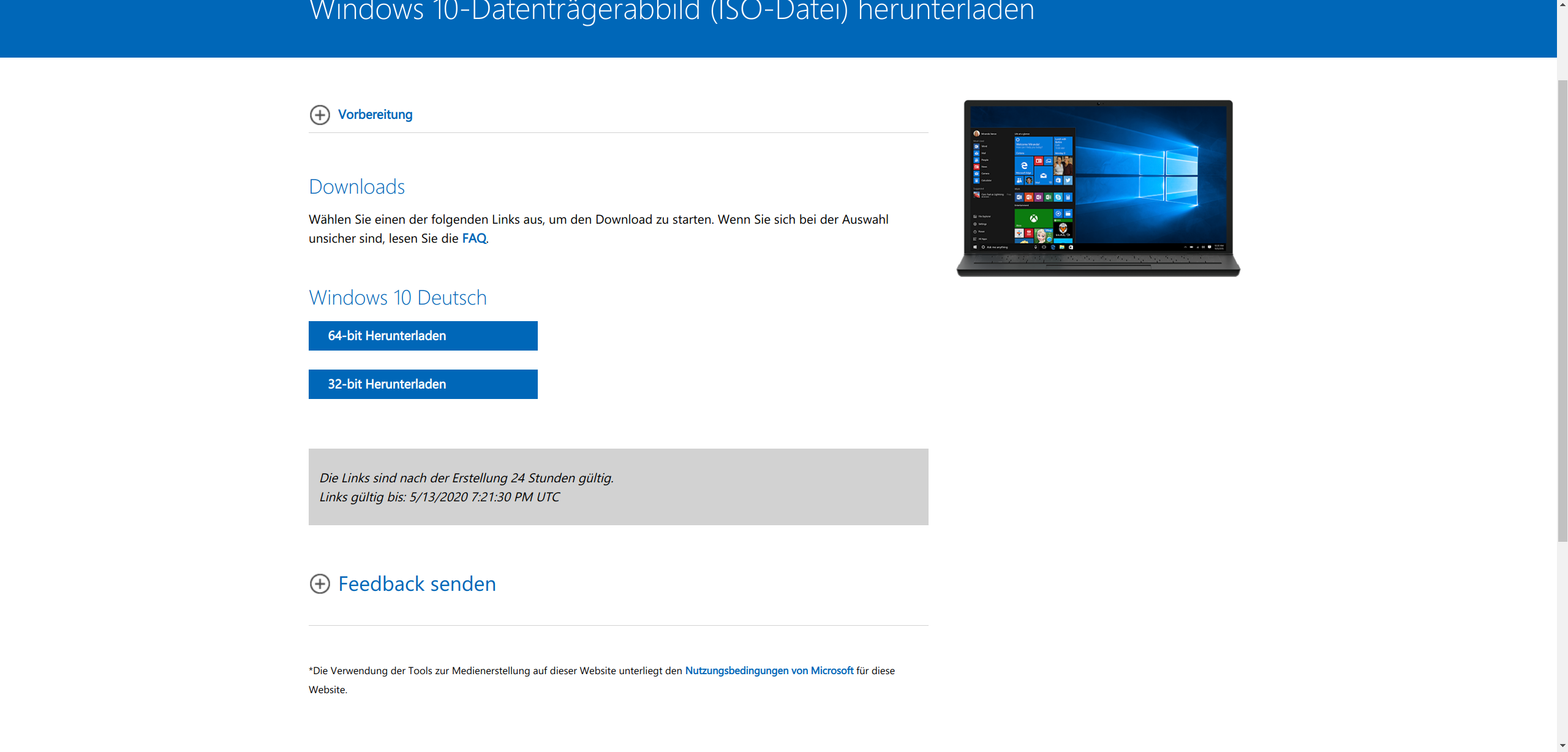Open Nutzungsbedingungen von Microsoft link

769,670
